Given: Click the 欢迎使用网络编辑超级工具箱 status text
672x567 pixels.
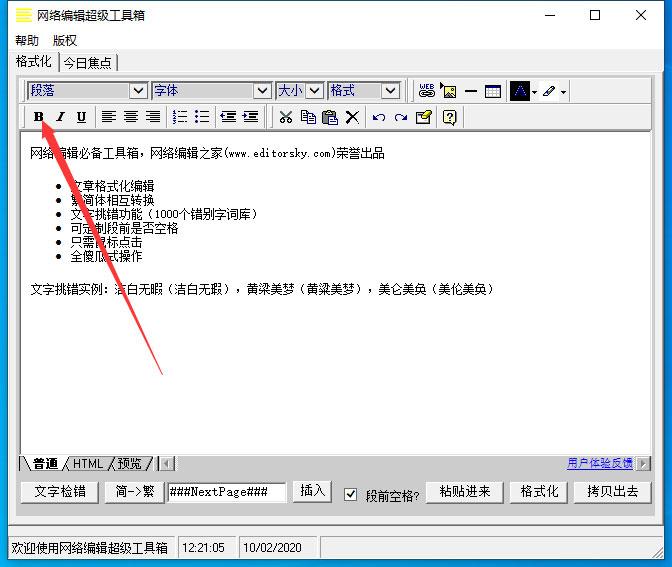Looking at the screenshot, I should coord(90,548).
